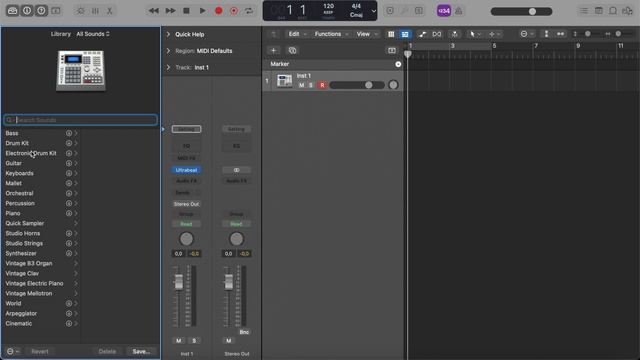The height and width of the screenshot is (360, 640).
Task: Click the Save... button
Action: point(141,351)
